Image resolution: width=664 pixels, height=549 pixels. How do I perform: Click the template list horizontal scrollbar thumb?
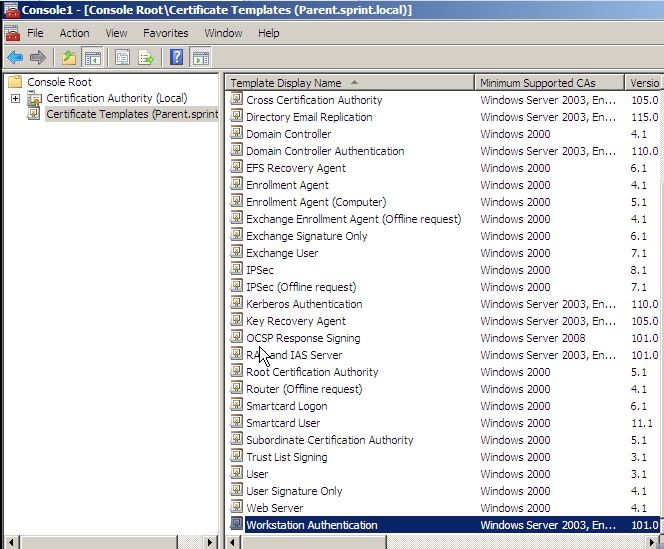coord(313,542)
